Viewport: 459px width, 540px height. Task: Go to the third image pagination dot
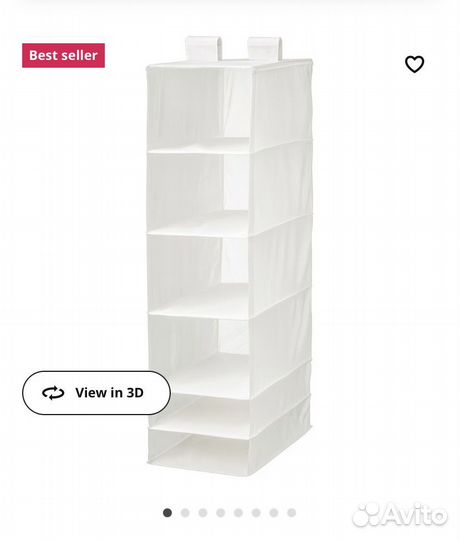[203, 513]
